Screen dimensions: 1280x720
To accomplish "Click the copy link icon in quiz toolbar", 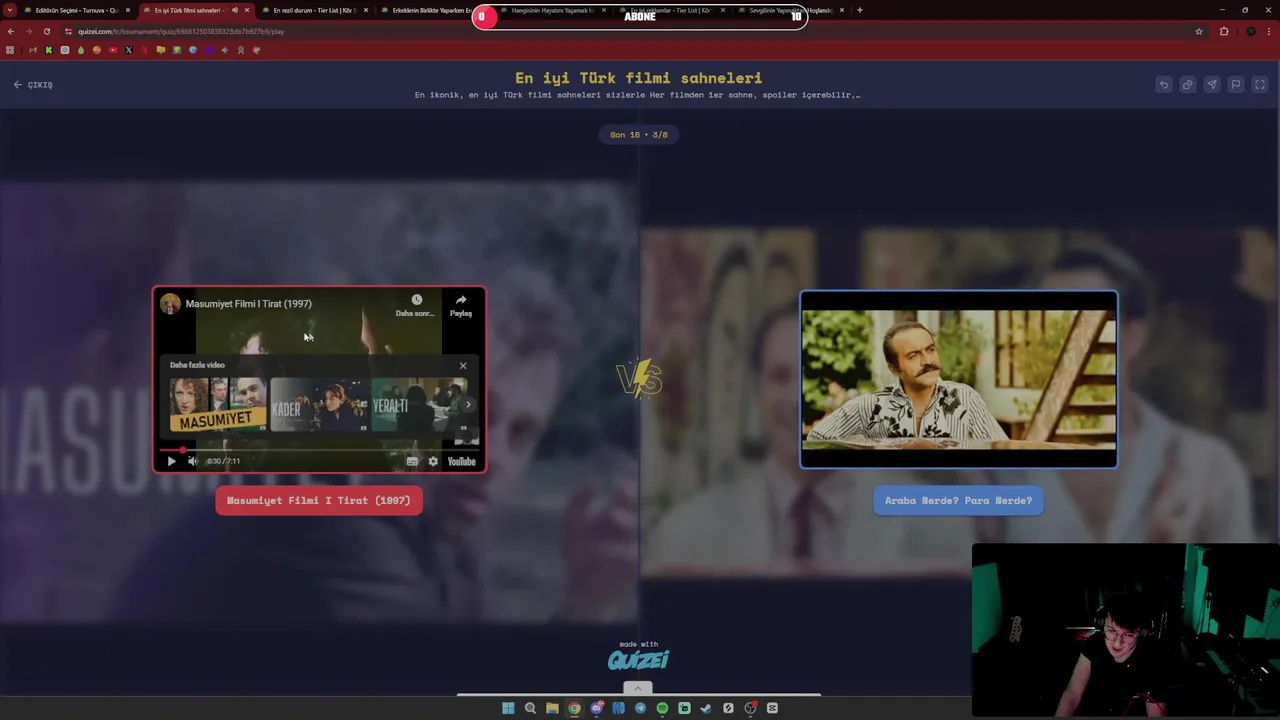I will coord(1188,85).
